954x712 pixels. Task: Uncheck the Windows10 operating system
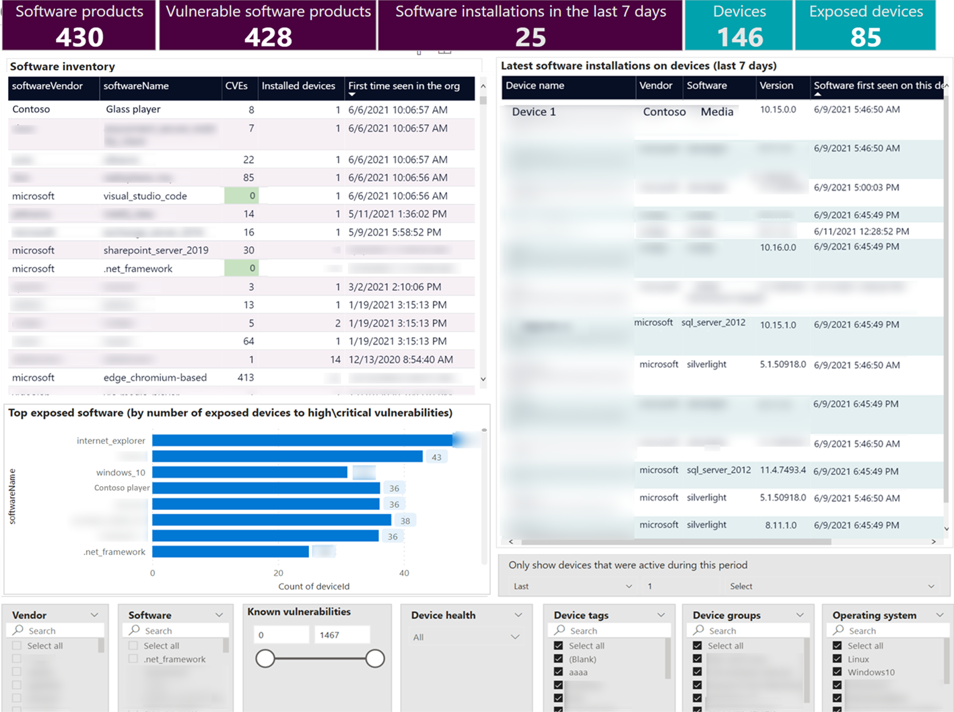pos(837,672)
